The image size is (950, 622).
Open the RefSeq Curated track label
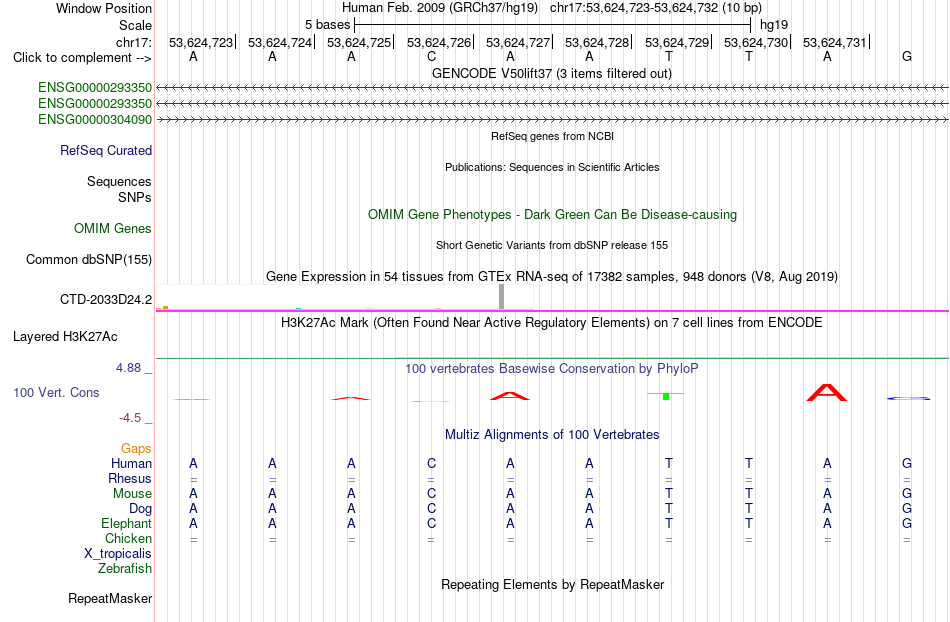point(106,150)
